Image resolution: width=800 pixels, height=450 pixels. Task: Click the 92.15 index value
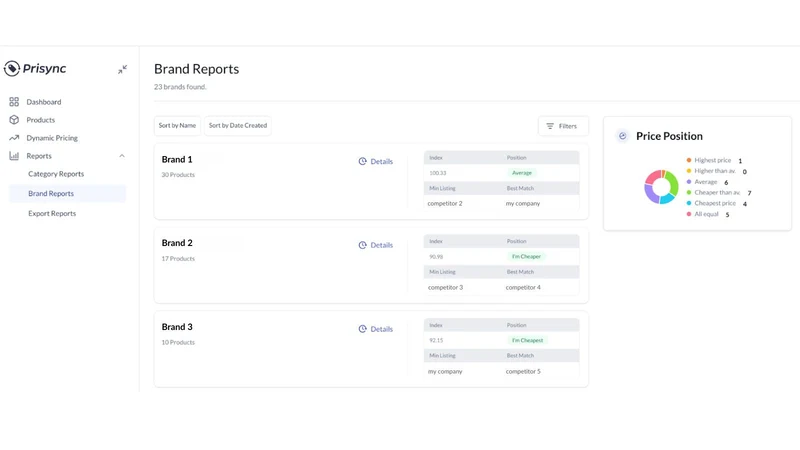click(436, 340)
